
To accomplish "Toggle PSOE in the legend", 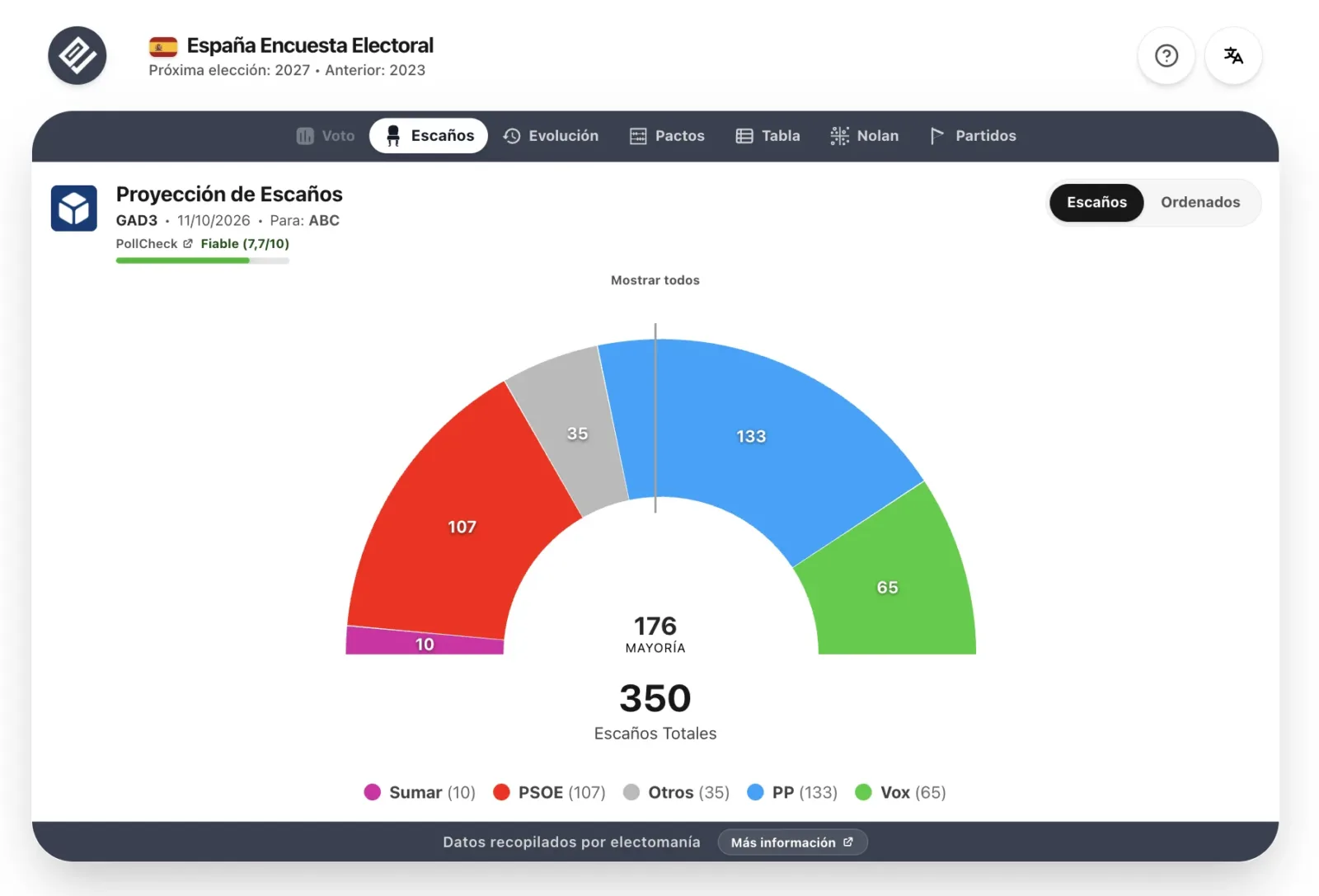I will tap(549, 793).
